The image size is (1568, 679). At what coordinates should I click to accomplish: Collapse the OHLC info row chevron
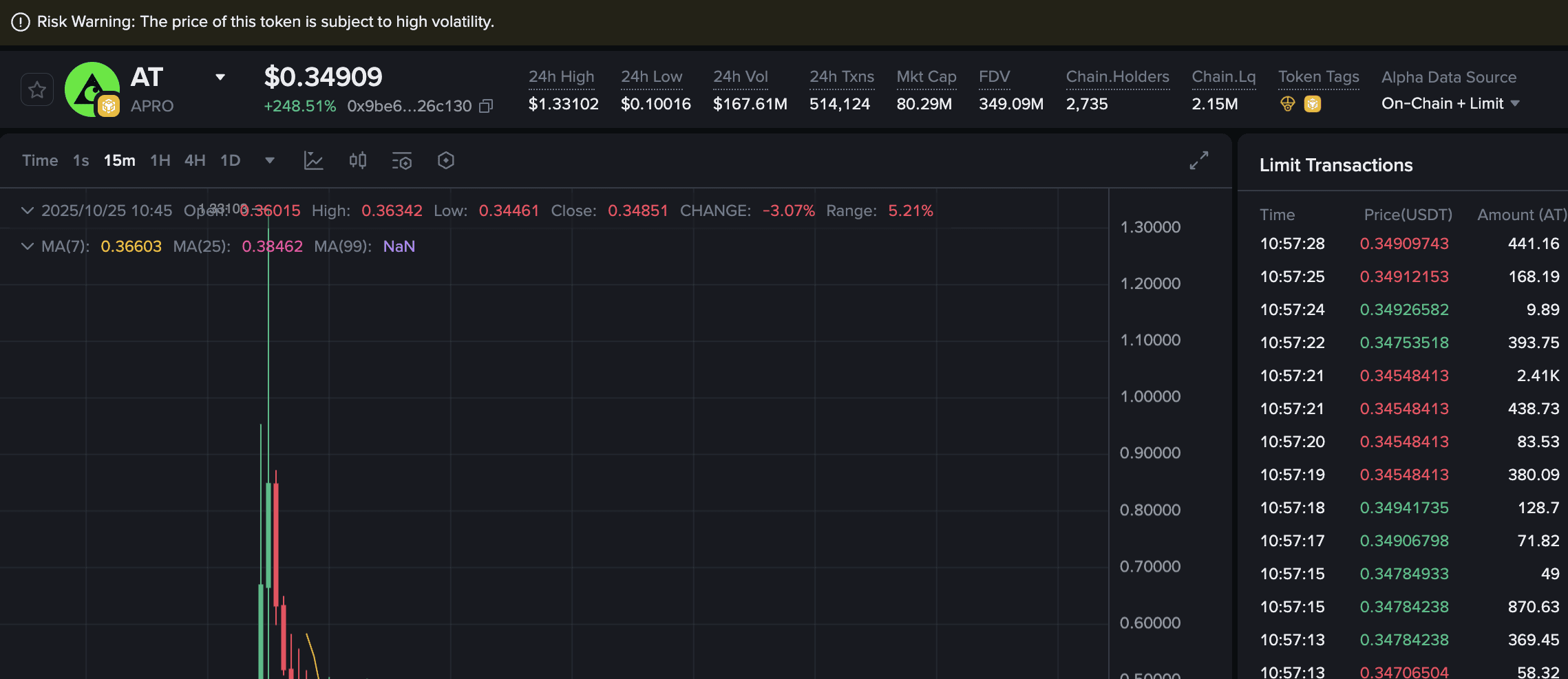point(27,211)
